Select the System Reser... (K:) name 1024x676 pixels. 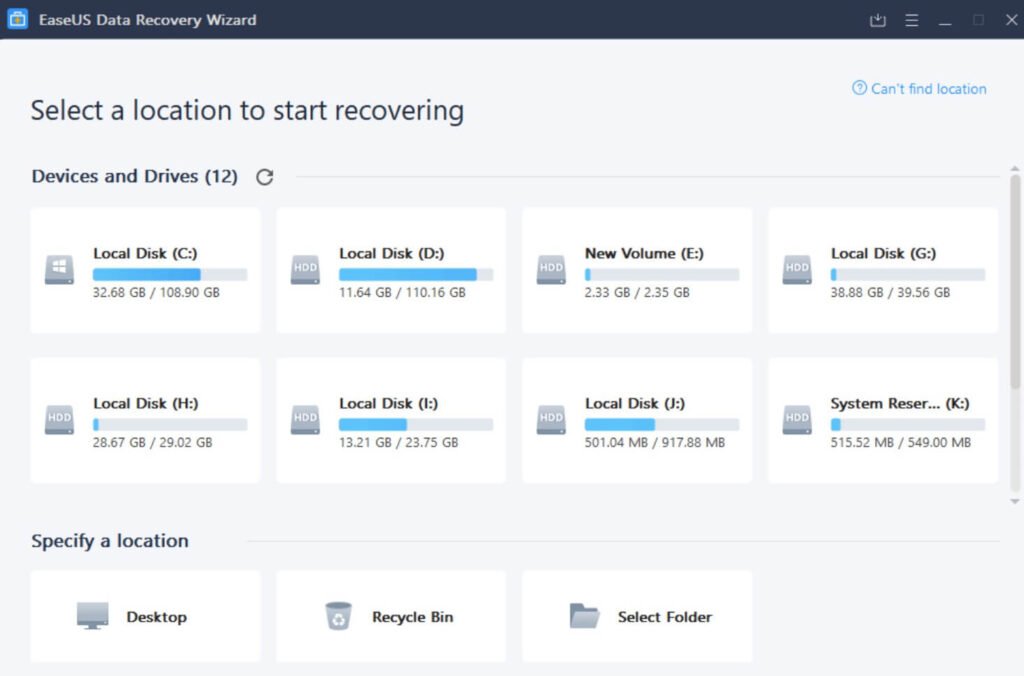[x=900, y=404]
